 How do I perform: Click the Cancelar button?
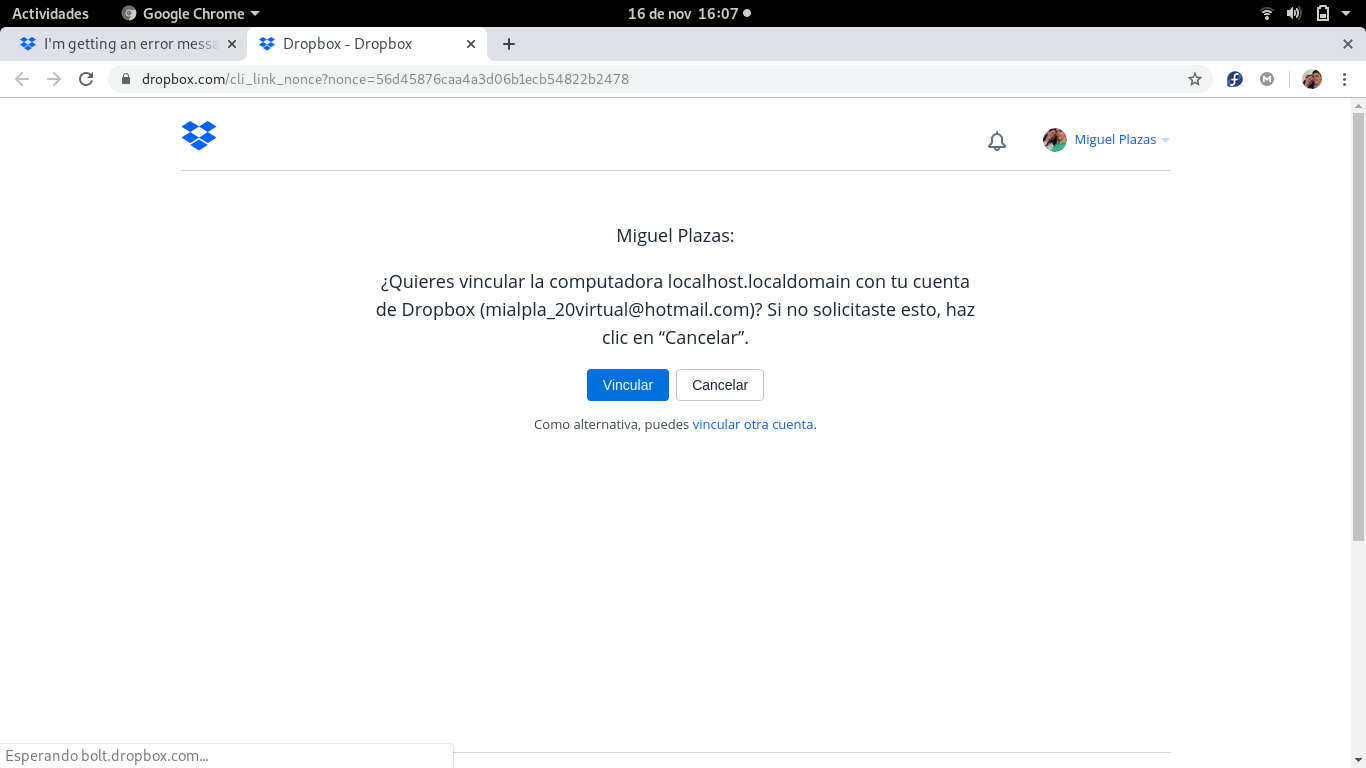(x=720, y=385)
